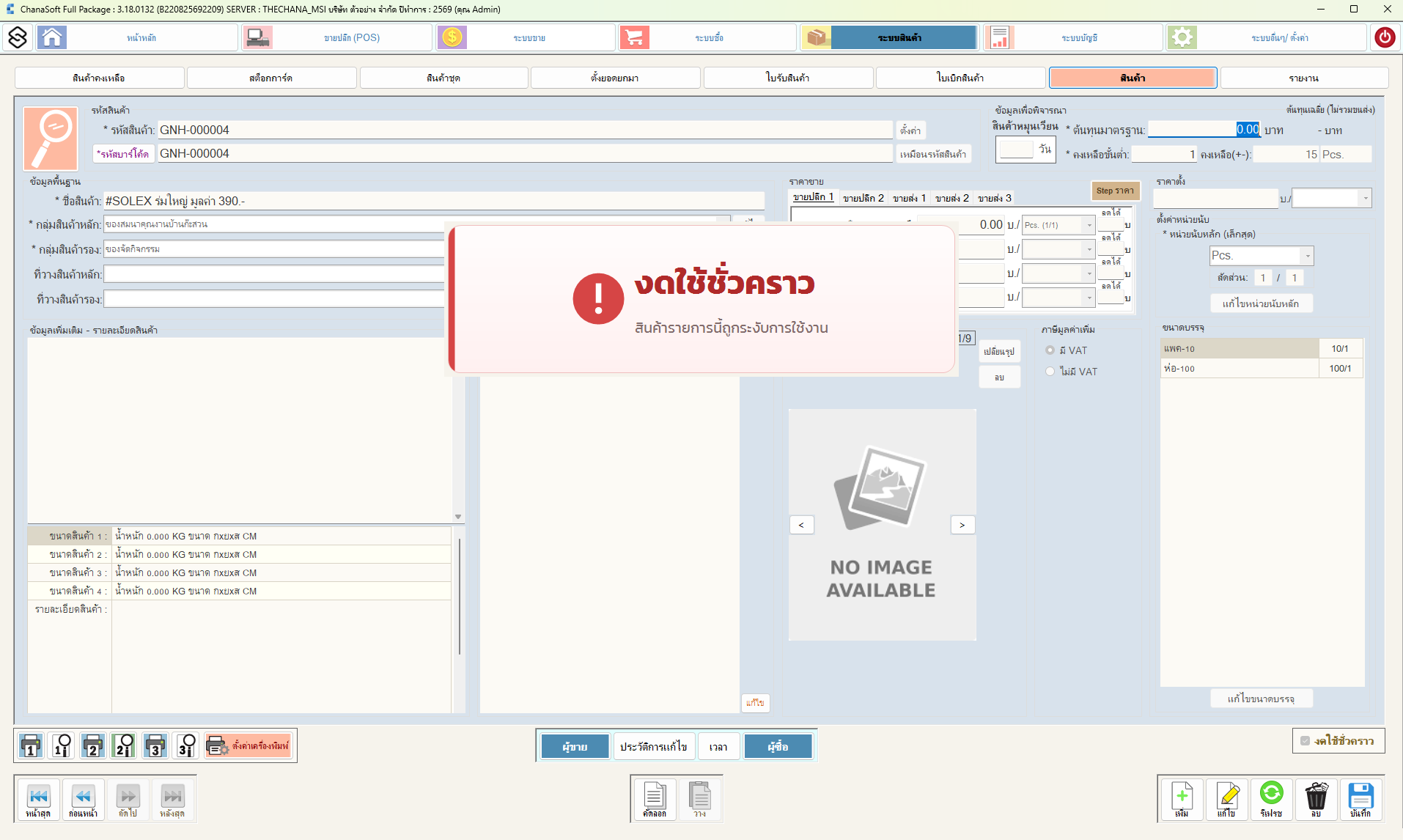Go to first record หน้าสุด

38,800
